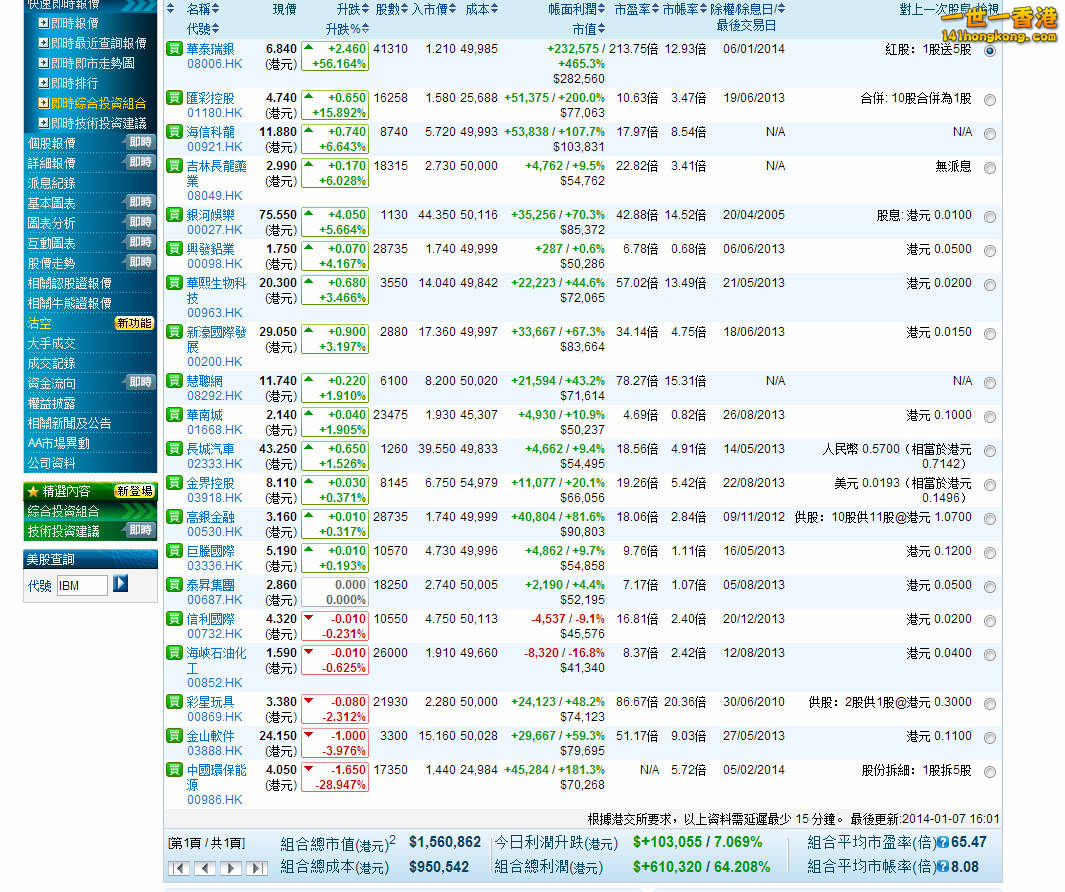Open the 華泰瑞銀 stock name link
This screenshot has height=892, width=1065.
[x=211, y=49]
